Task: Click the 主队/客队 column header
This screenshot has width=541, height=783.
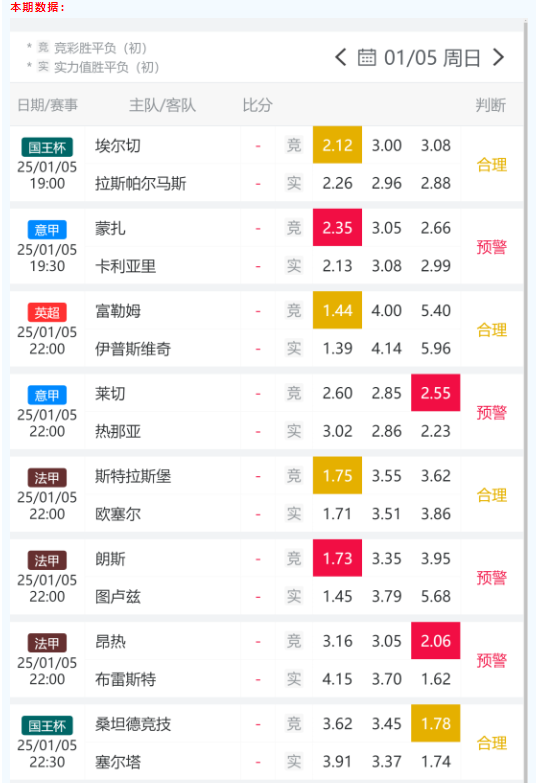Action: pos(162,105)
